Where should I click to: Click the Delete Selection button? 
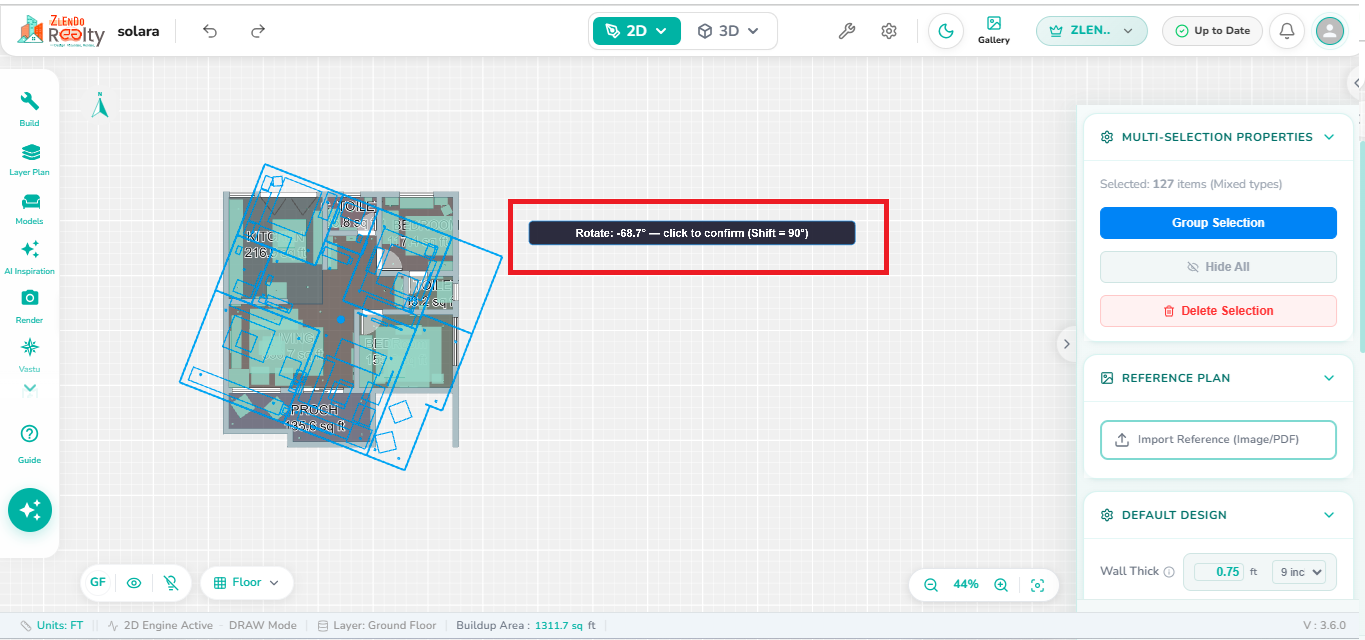1218,311
